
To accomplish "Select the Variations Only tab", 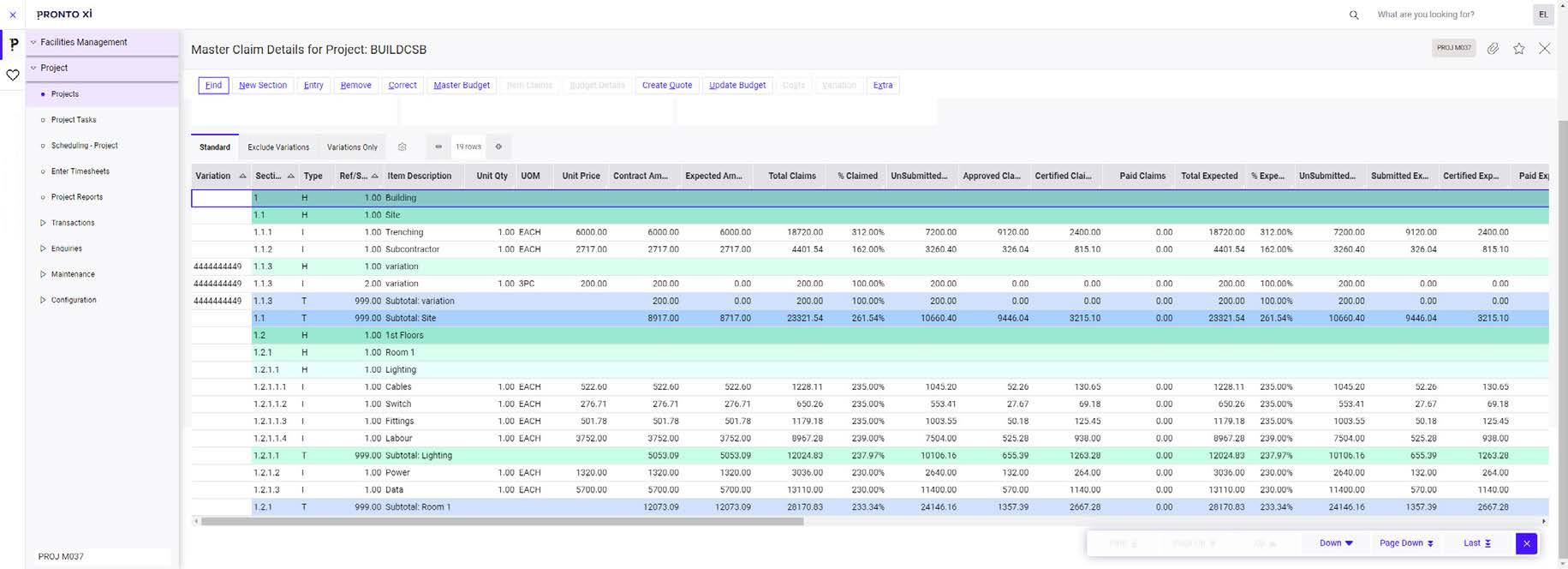I will [x=352, y=147].
